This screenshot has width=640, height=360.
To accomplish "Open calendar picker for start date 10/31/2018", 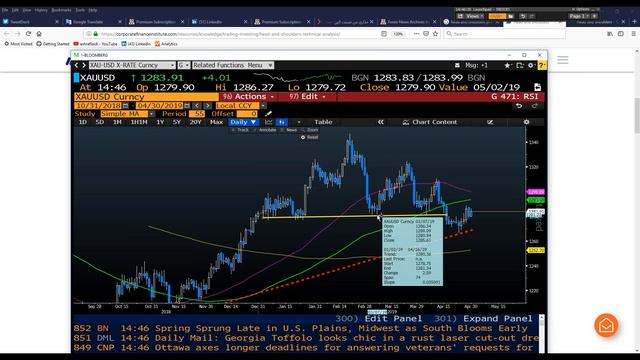I will tap(125, 106).
